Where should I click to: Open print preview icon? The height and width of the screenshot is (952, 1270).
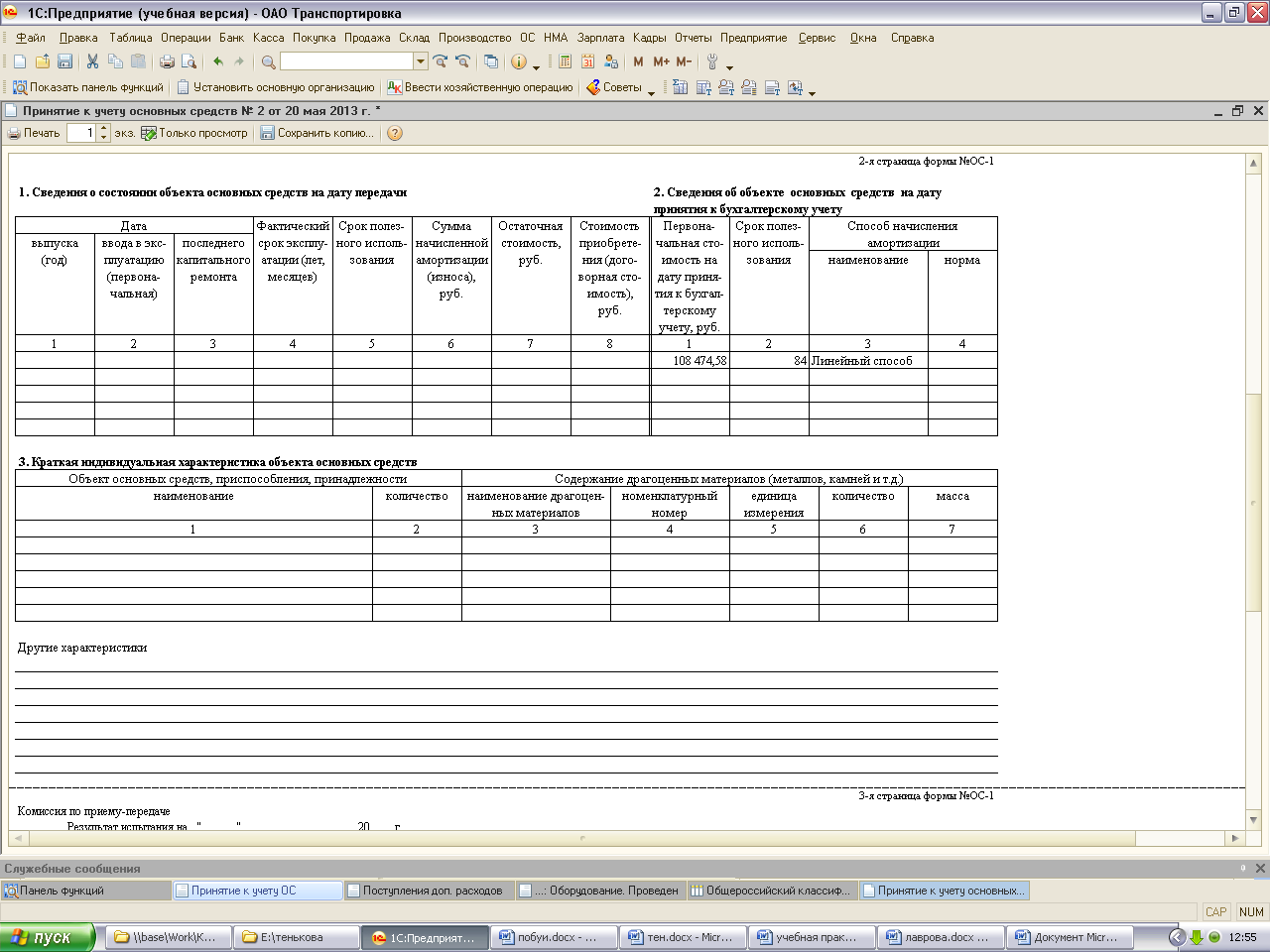pyautogui.click(x=190, y=61)
